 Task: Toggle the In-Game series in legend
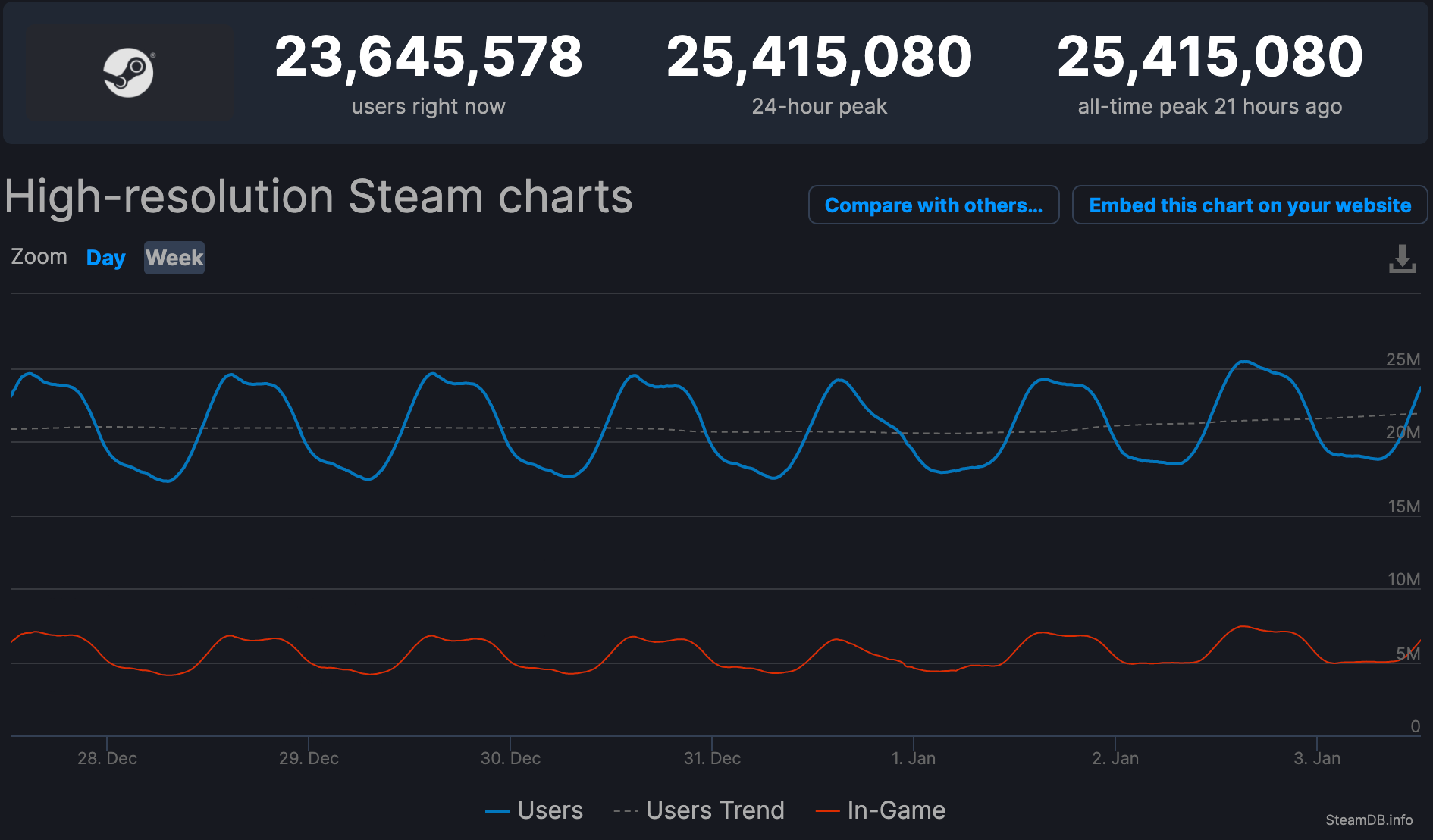tap(880, 810)
